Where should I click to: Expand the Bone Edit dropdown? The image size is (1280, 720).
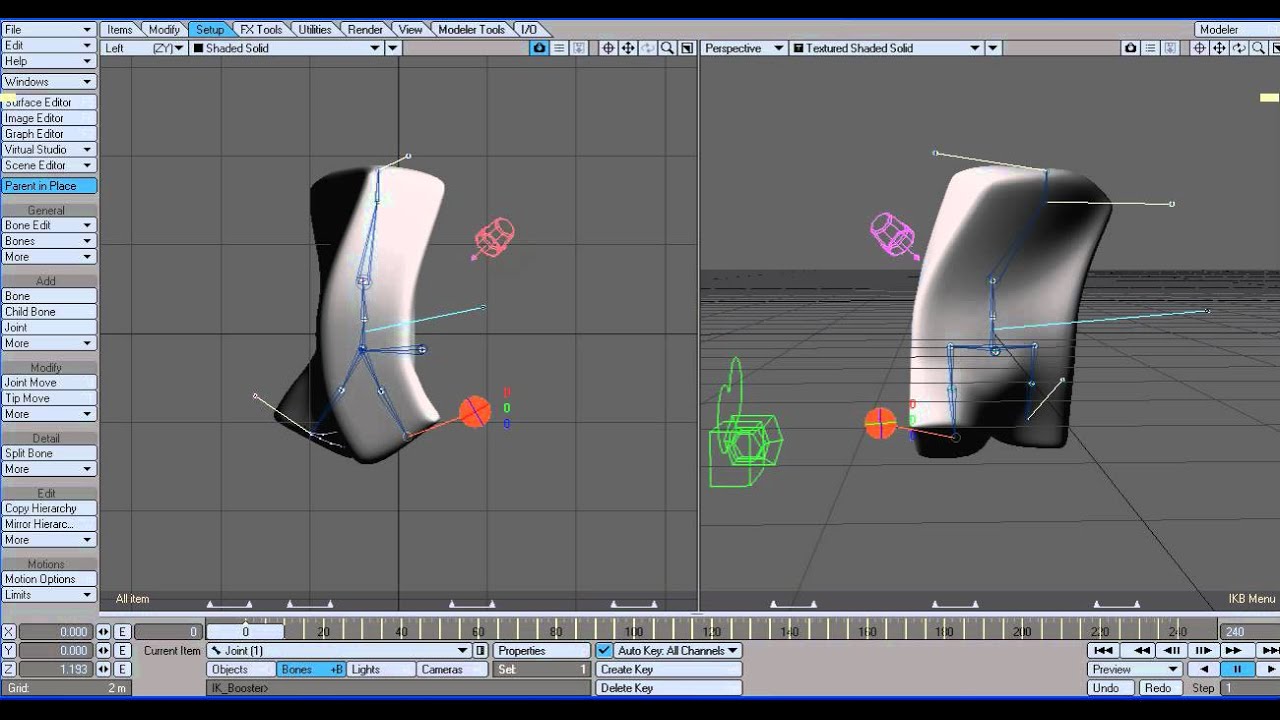click(48, 225)
